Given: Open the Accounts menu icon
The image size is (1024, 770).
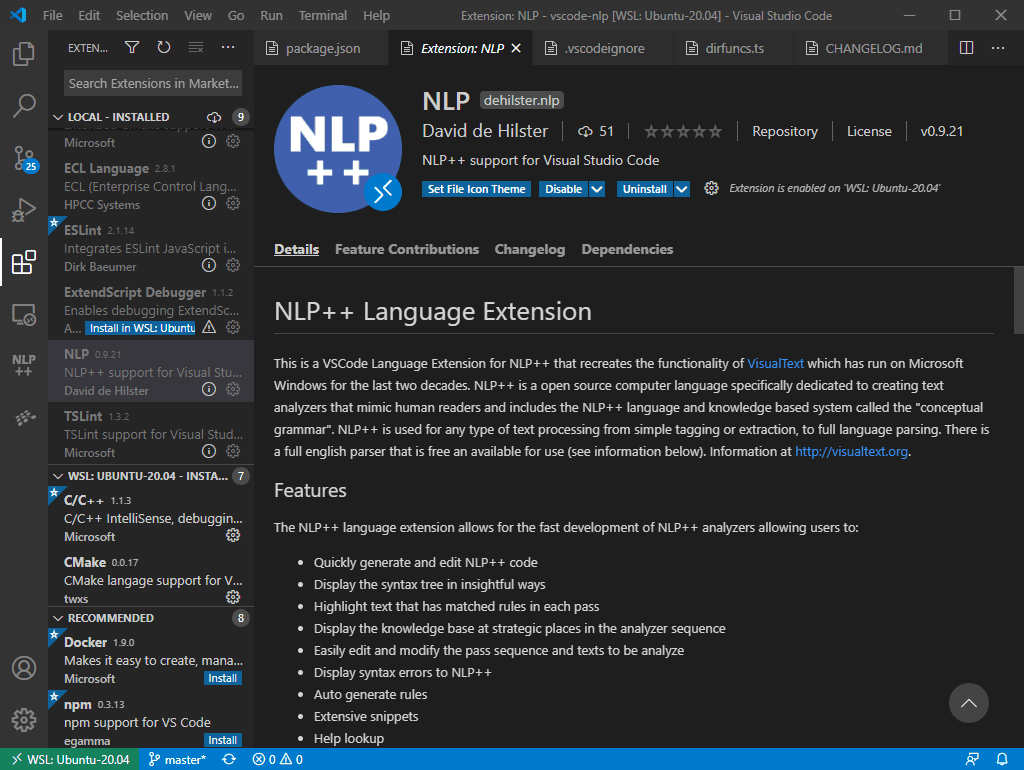Looking at the screenshot, I should pos(24,668).
